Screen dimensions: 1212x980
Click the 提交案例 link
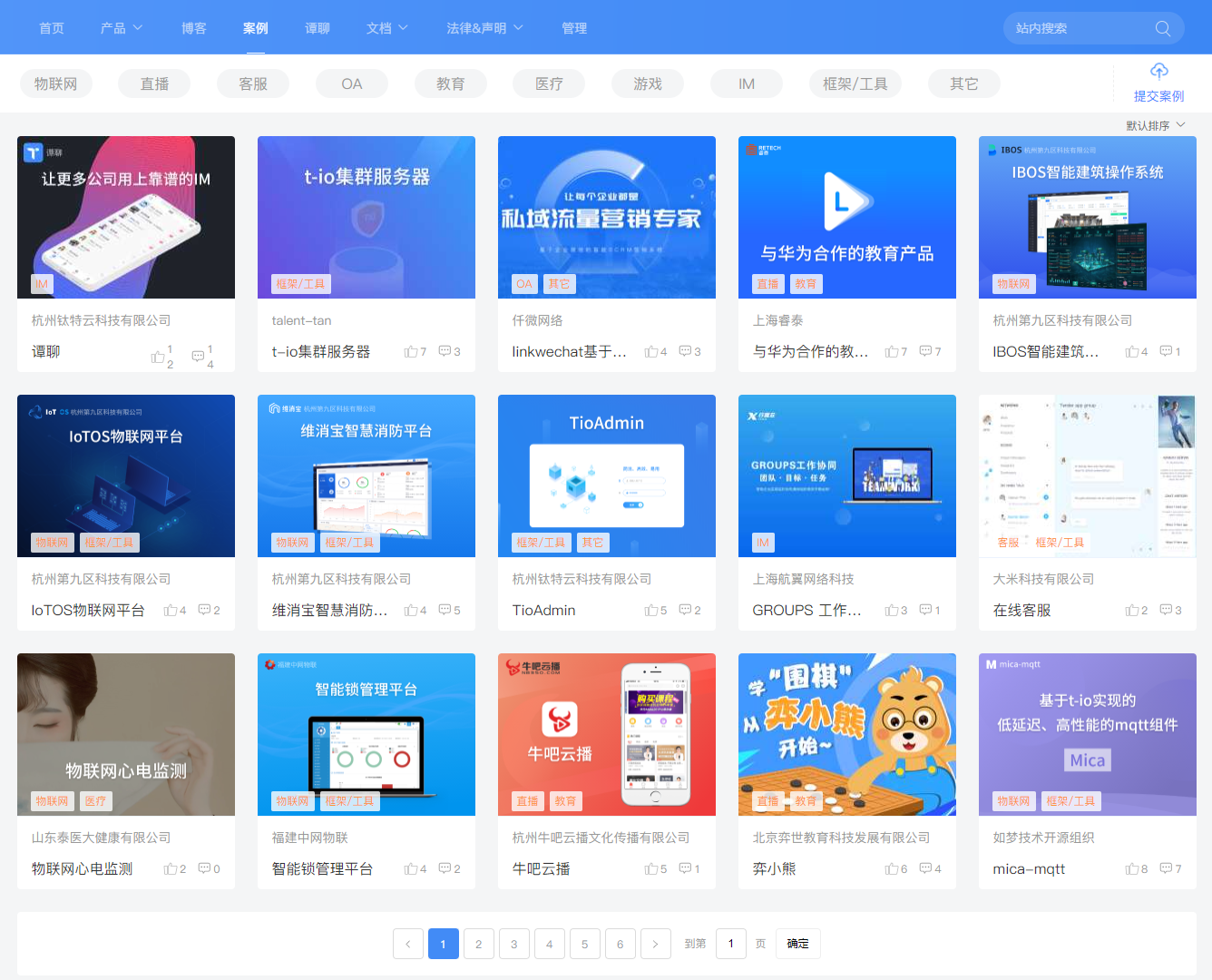point(1158,96)
